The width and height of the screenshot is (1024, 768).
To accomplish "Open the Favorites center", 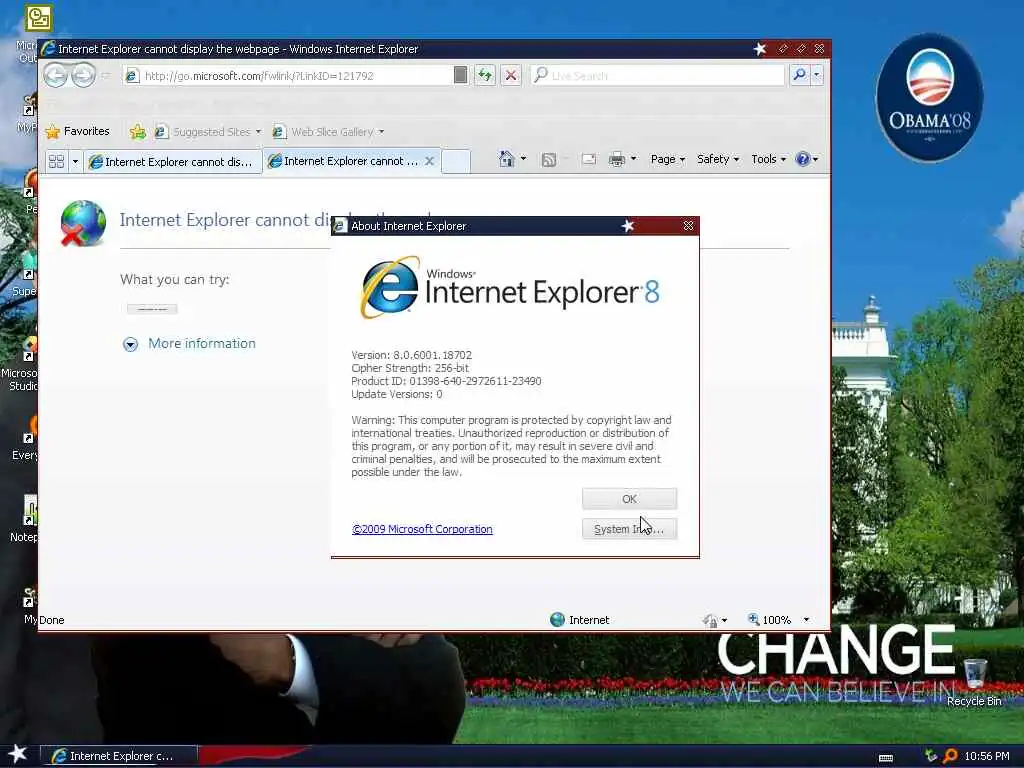I will [77, 131].
